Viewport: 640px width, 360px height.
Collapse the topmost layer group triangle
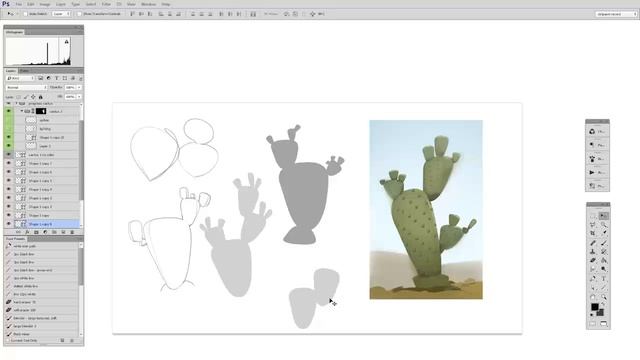click(x=16, y=104)
